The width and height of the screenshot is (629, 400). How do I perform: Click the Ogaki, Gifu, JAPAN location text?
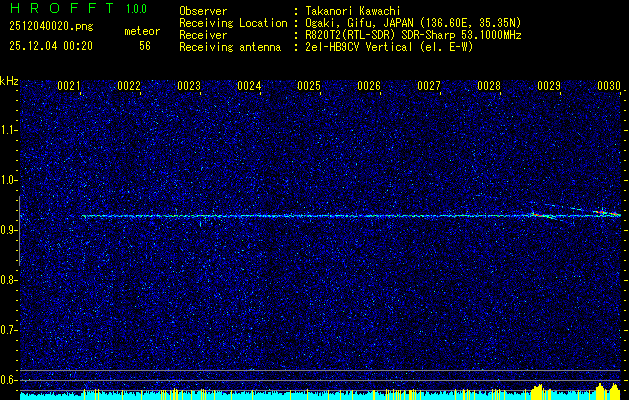[x=414, y=23]
